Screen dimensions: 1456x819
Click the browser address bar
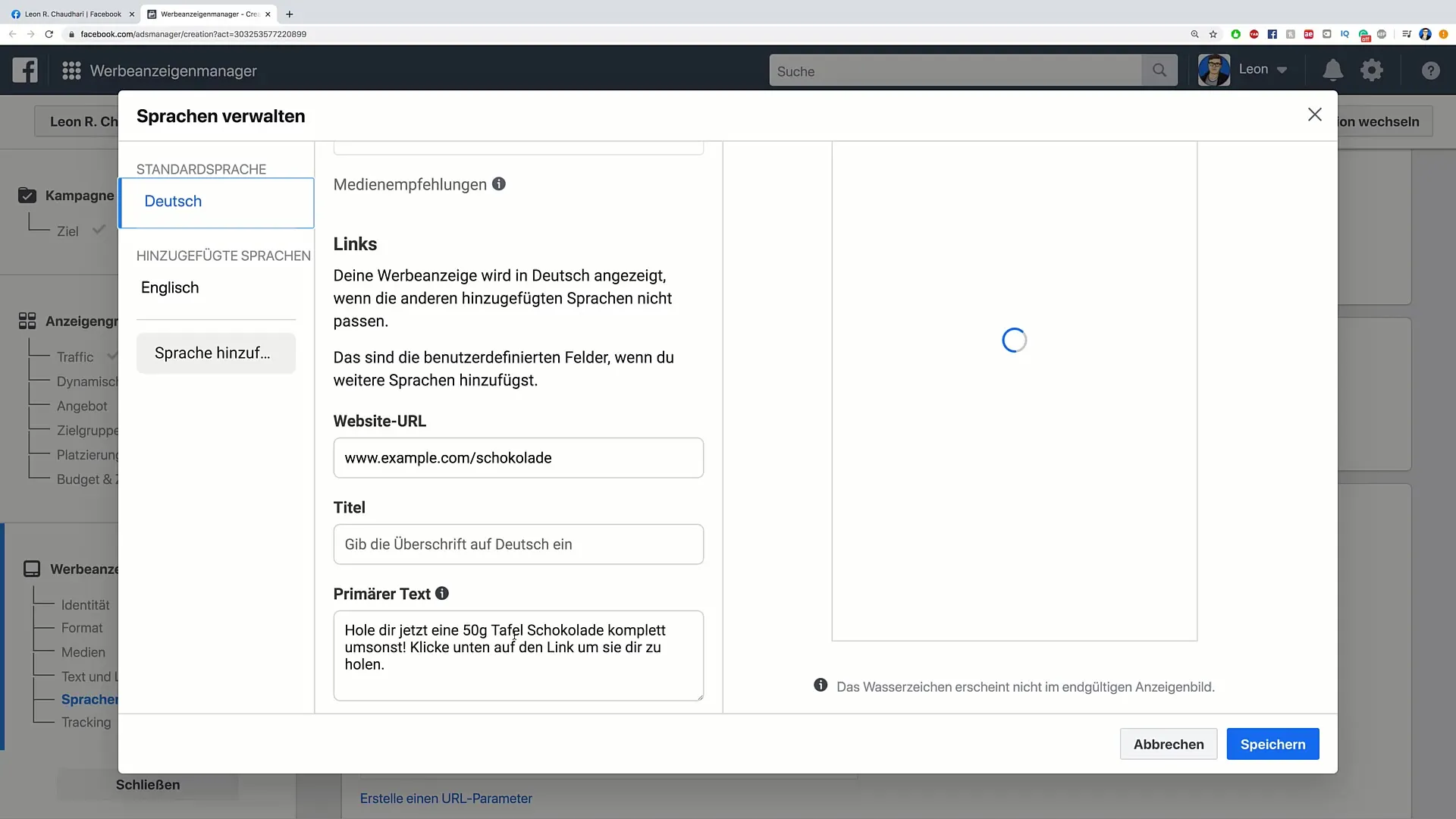click(x=622, y=34)
